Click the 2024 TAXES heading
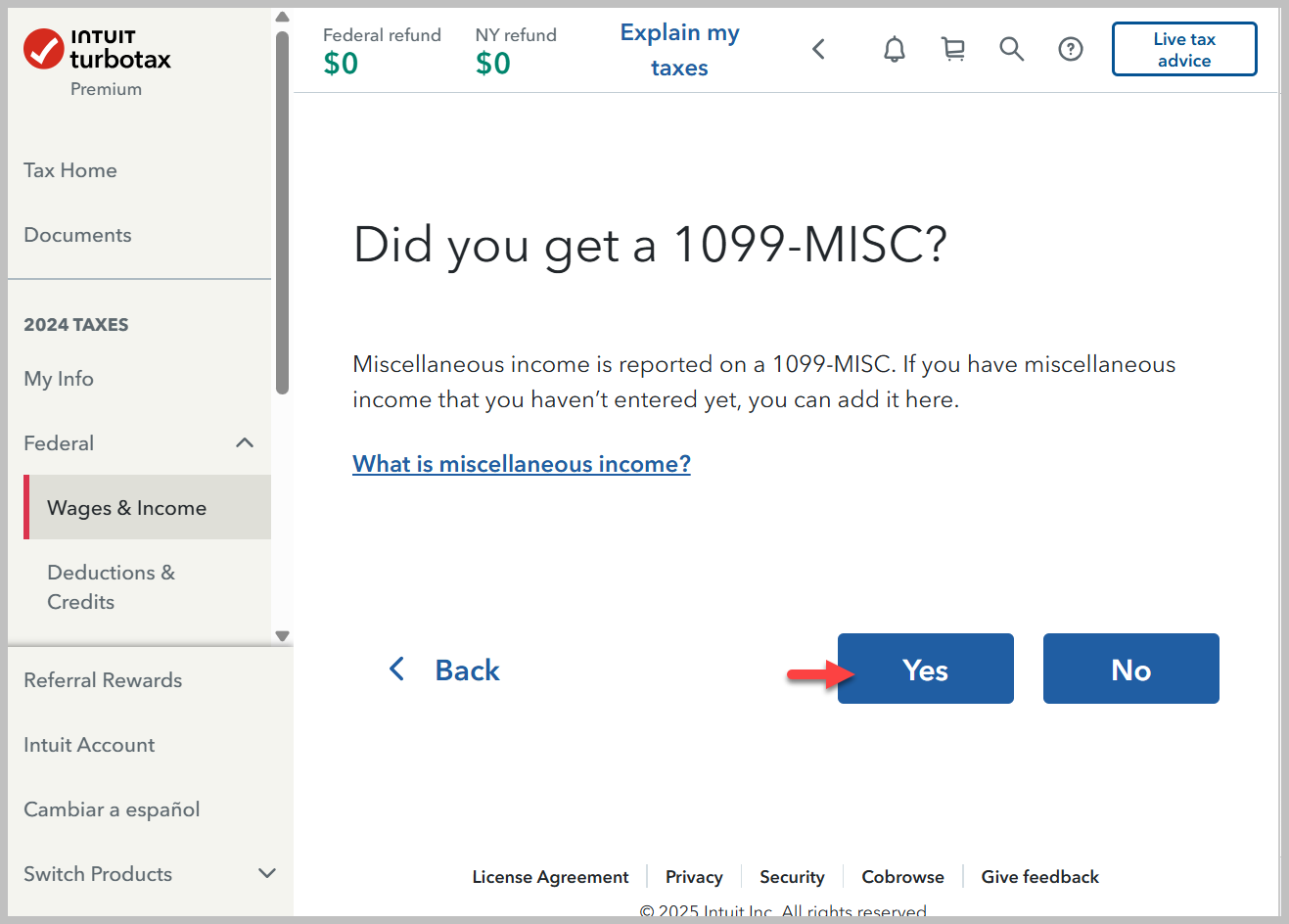1289x924 pixels. [76, 325]
